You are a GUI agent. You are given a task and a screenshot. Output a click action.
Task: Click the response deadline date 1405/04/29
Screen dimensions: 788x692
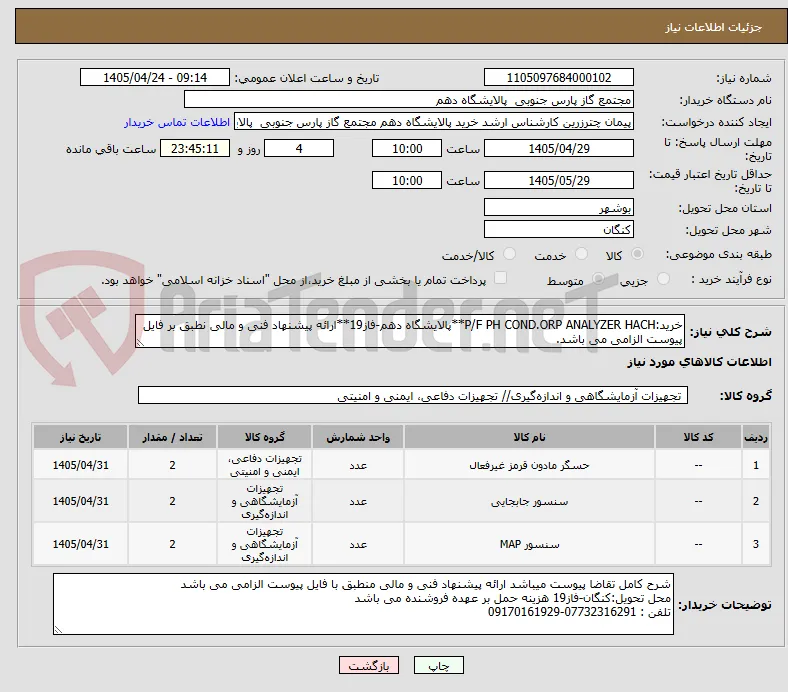point(558,148)
